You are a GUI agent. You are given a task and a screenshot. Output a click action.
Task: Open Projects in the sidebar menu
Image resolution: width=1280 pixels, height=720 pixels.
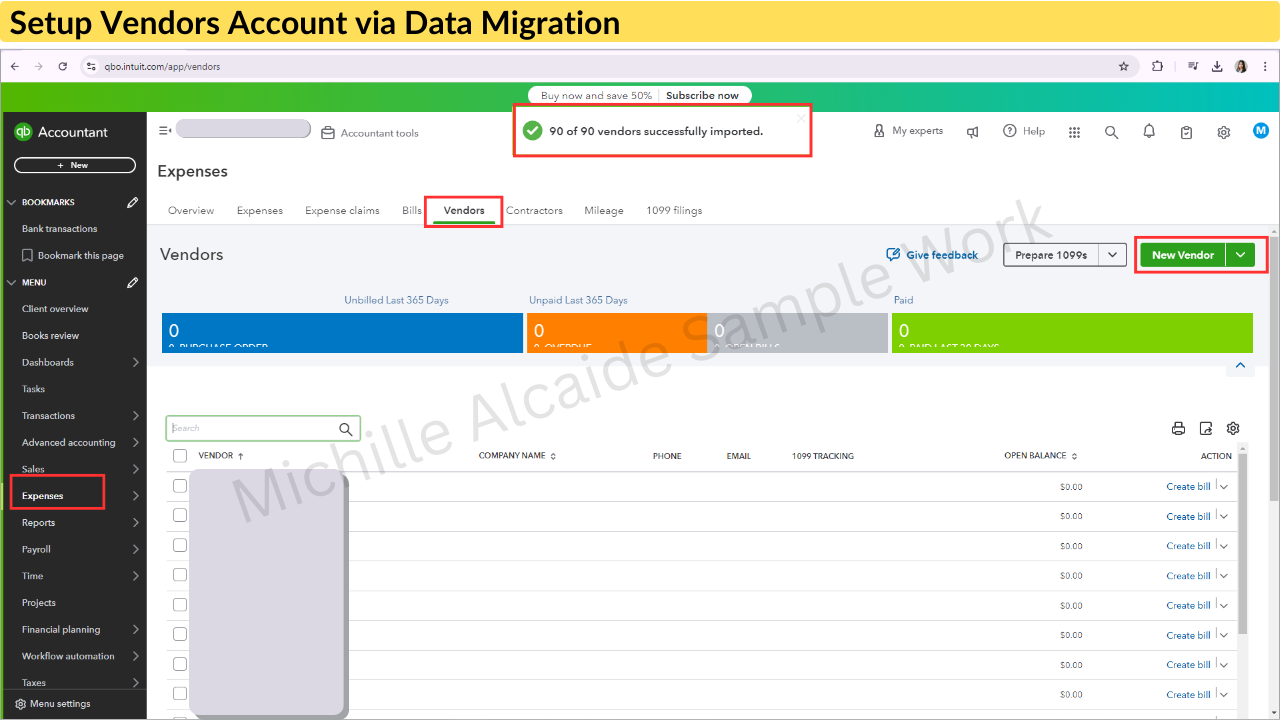(39, 603)
